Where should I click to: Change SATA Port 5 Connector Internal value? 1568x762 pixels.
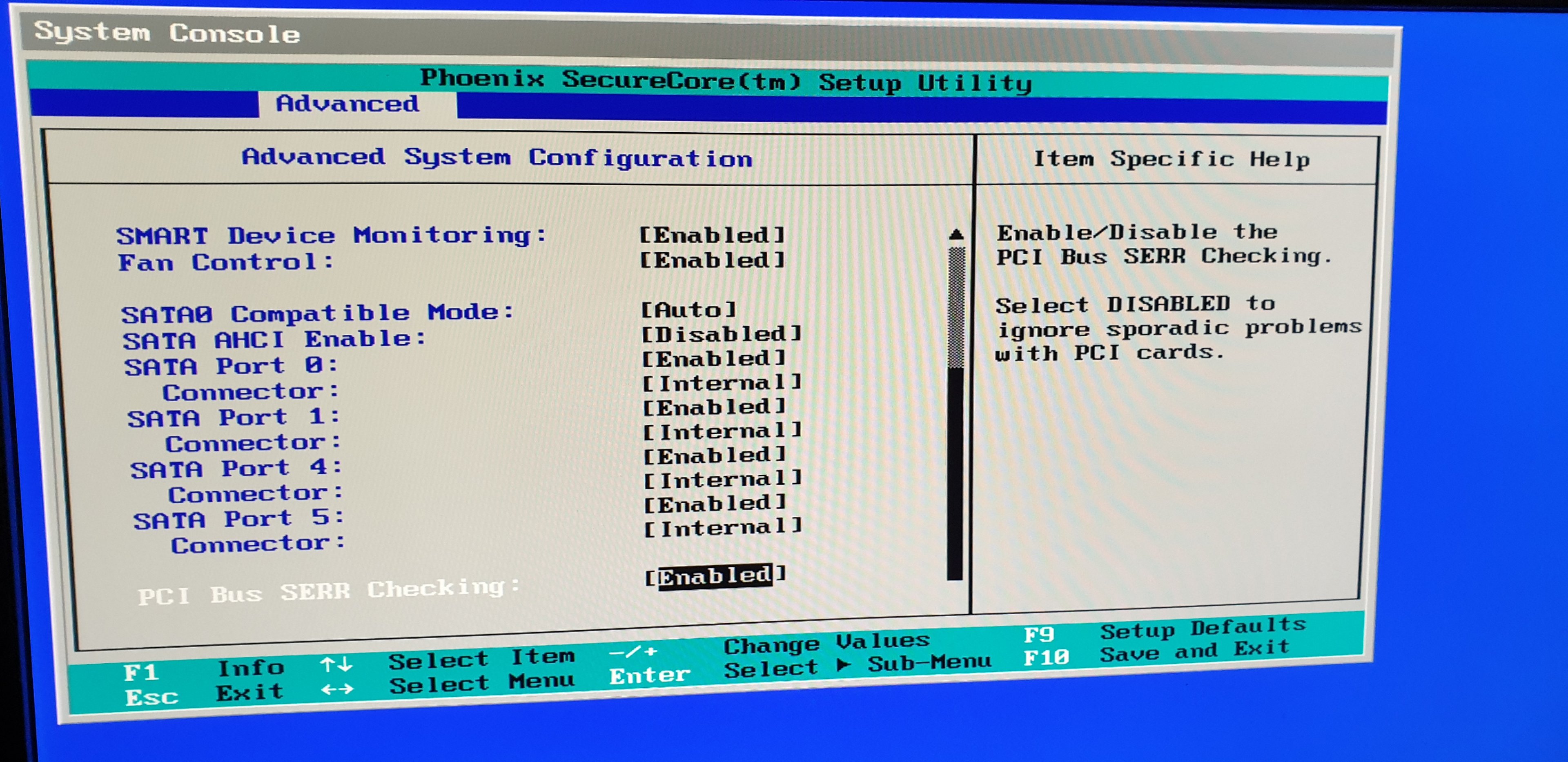[722, 527]
